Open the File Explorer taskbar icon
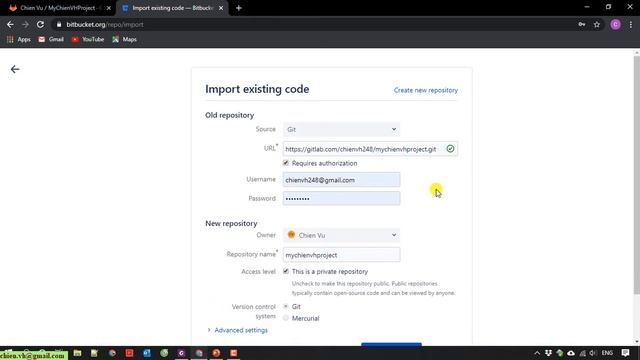 (77, 353)
